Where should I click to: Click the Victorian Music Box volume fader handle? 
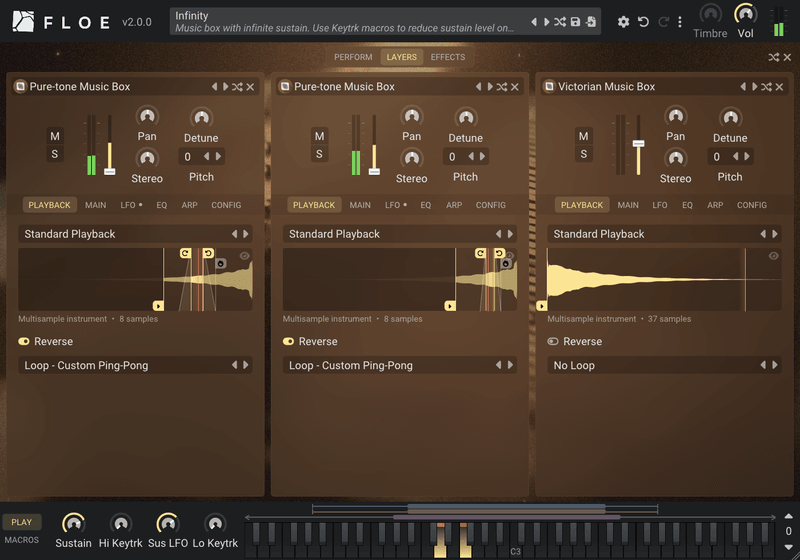coord(638,144)
